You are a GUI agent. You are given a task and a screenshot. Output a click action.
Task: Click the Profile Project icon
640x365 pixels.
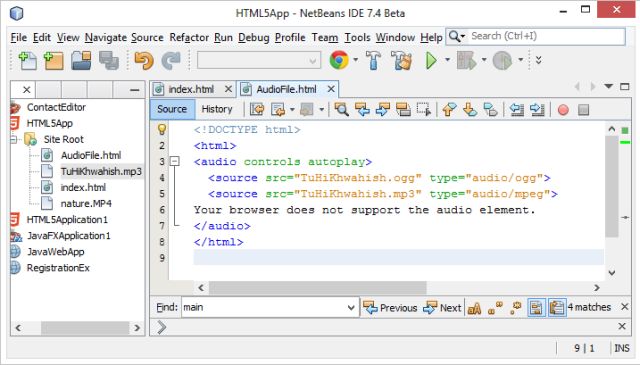502,60
